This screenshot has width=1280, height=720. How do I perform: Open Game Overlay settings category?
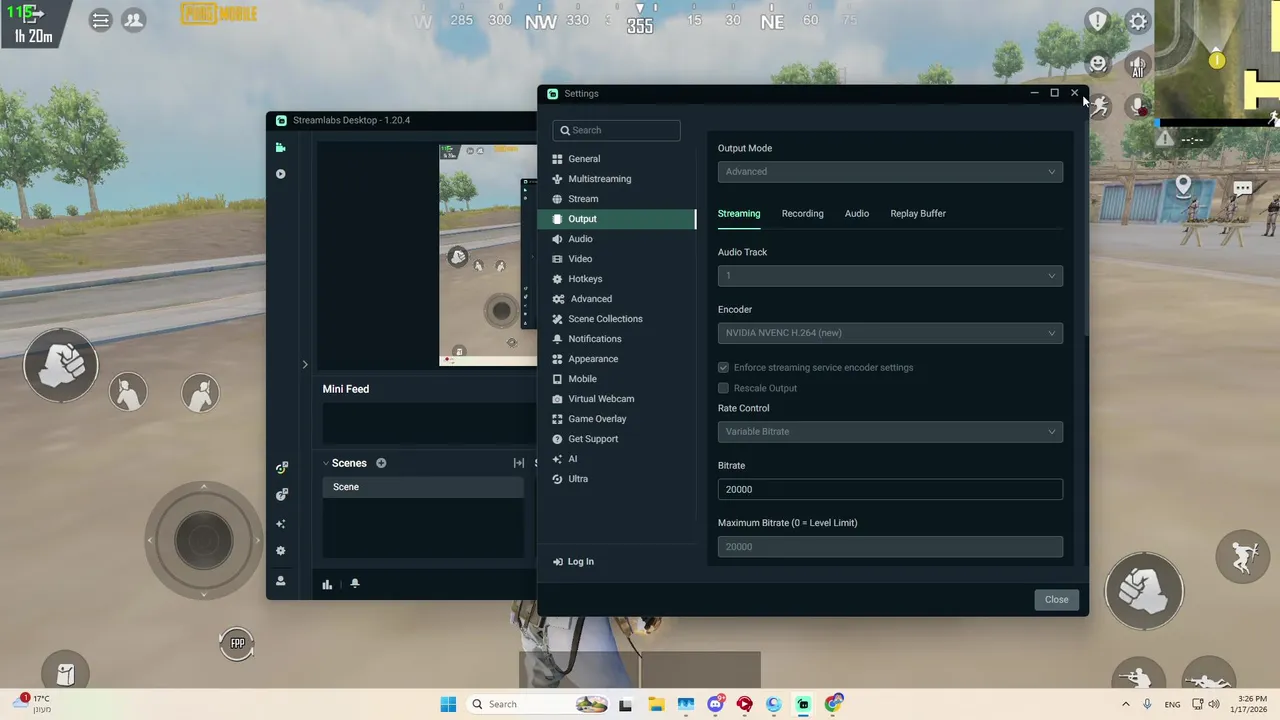click(x=617, y=419)
